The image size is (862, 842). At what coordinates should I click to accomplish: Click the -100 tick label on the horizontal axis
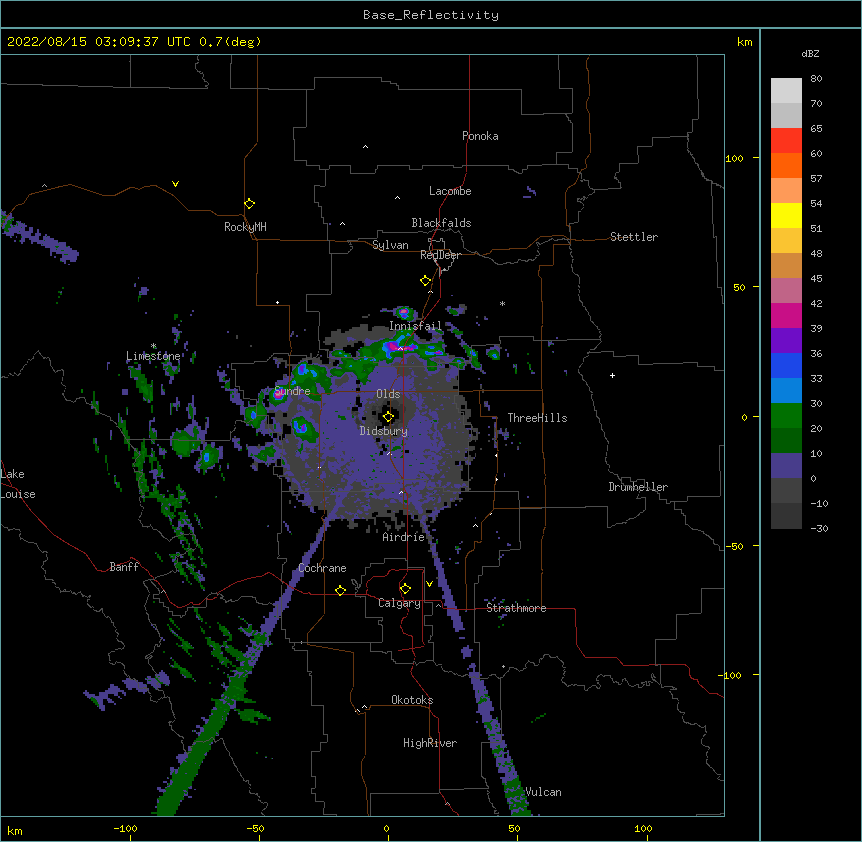pos(125,828)
